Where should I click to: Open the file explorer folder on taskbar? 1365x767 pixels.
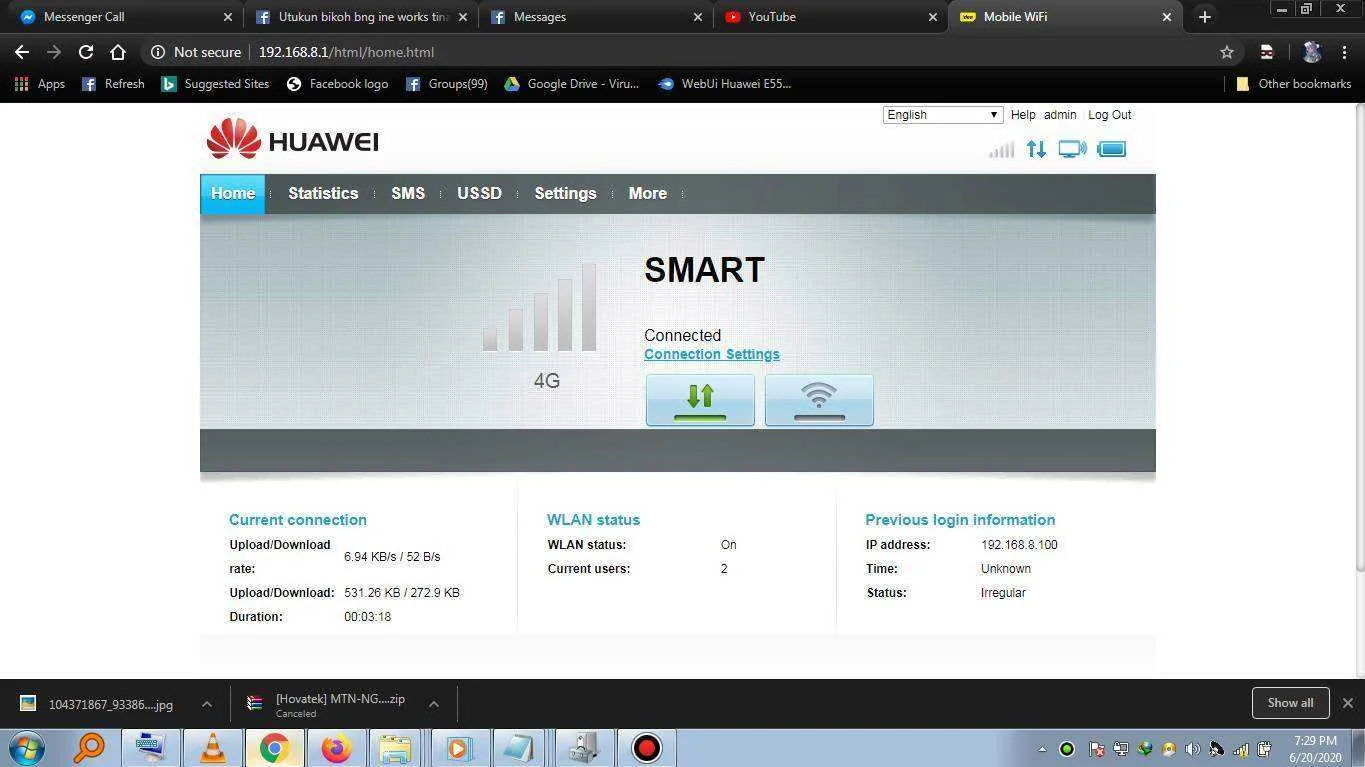pos(395,748)
